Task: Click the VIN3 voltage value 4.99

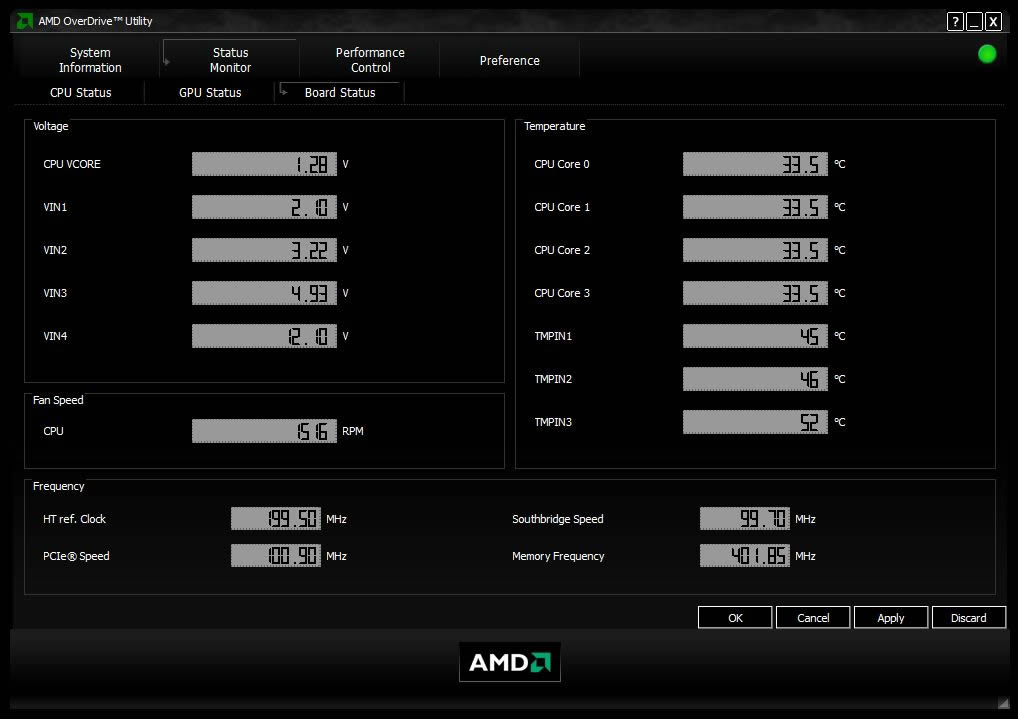Action: tap(264, 293)
